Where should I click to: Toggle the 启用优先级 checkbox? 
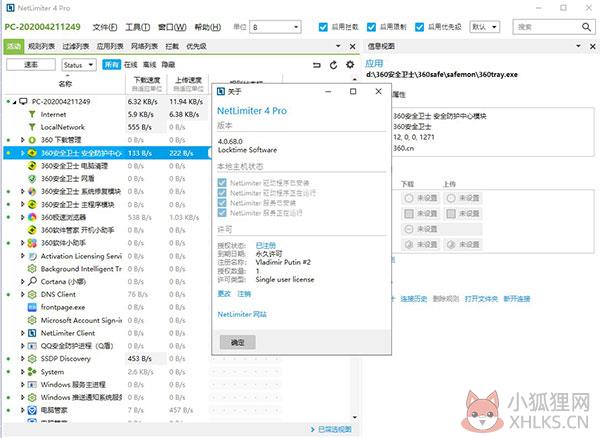click(419, 27)
